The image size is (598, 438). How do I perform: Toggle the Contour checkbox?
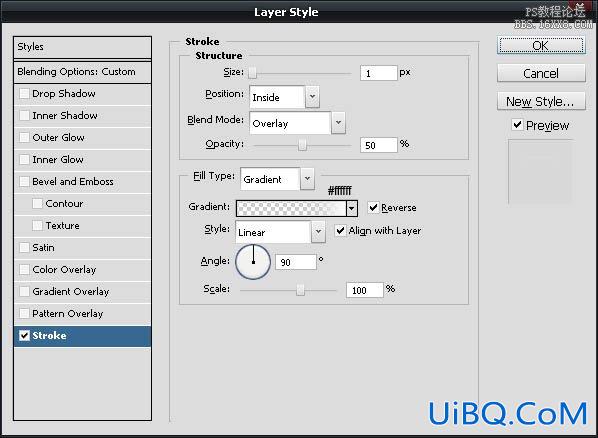(x=37, y=203)
